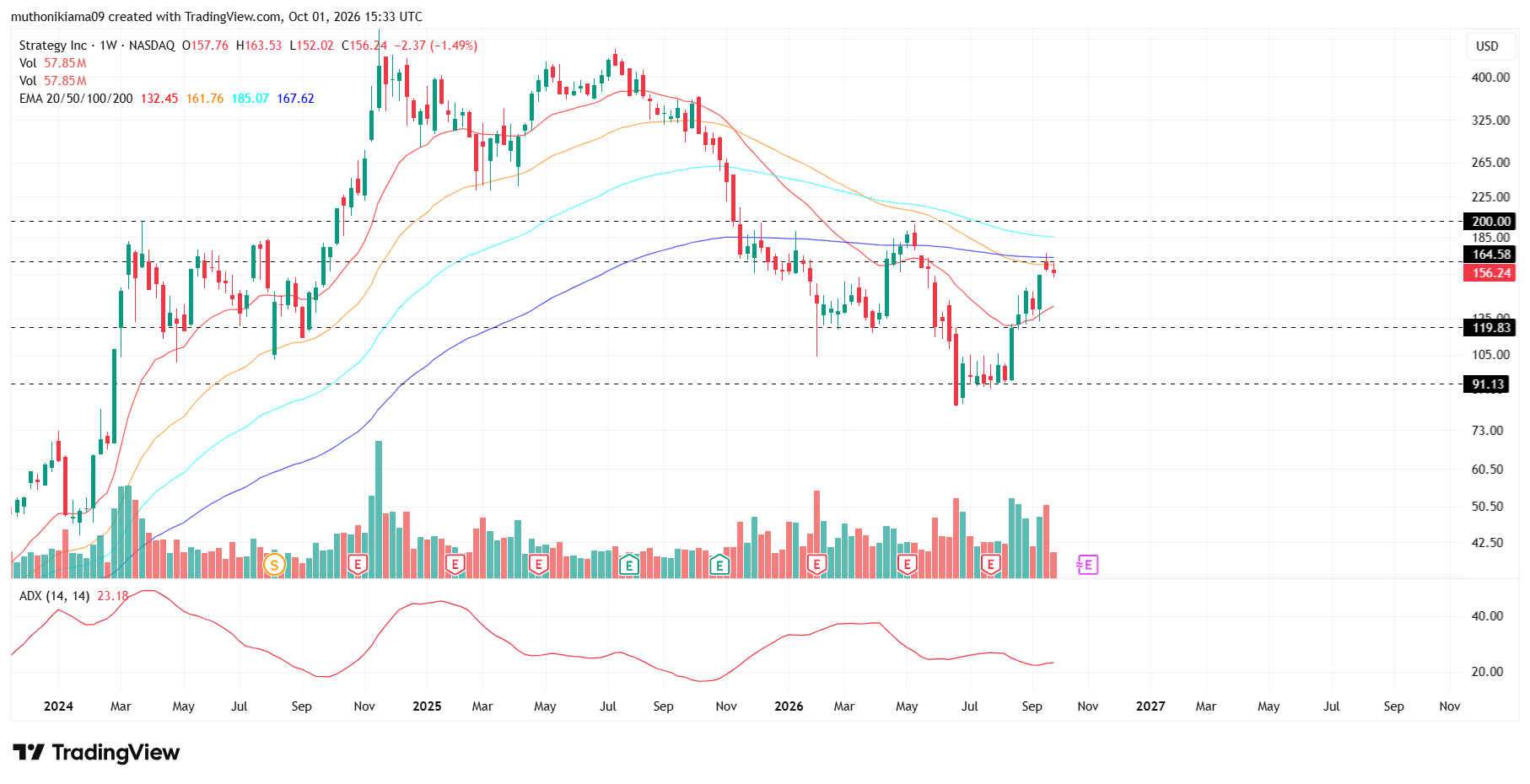Click the 200.00 horizontal line price label
The image size is (1530, 784).
(x=1490, y=222)
